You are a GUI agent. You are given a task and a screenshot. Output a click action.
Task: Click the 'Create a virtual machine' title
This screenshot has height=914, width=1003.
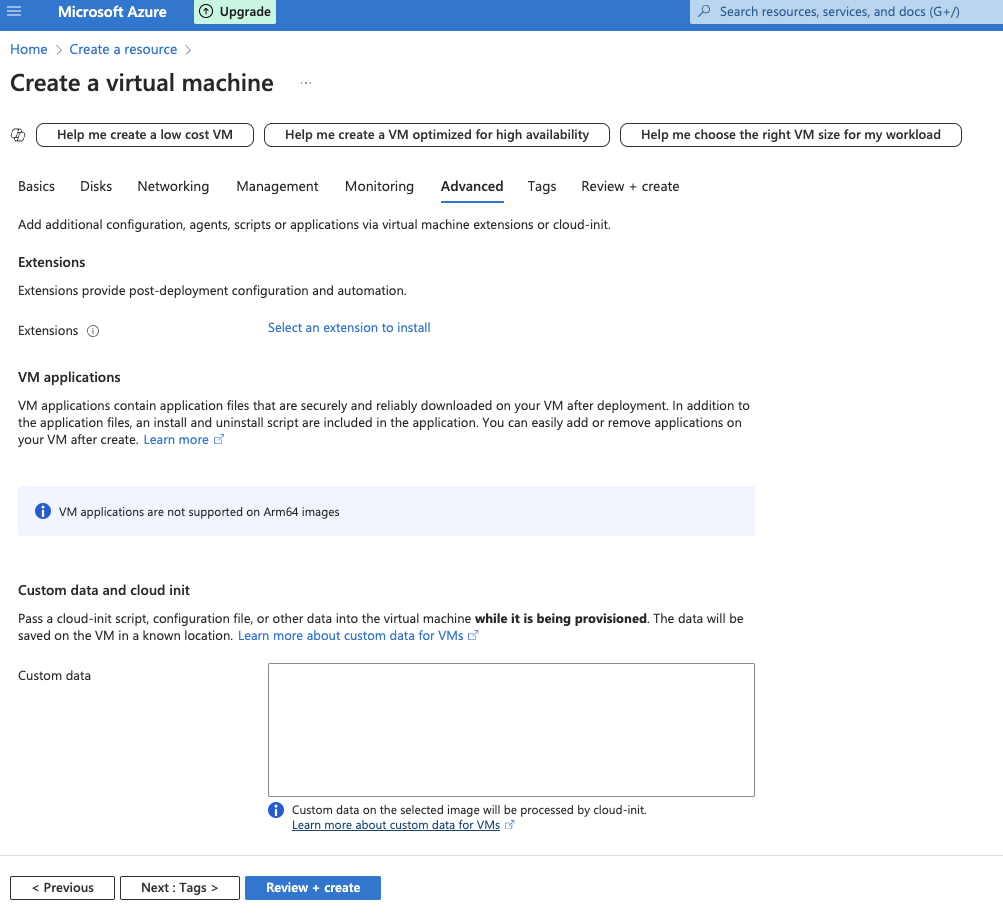tap(142, 83)
